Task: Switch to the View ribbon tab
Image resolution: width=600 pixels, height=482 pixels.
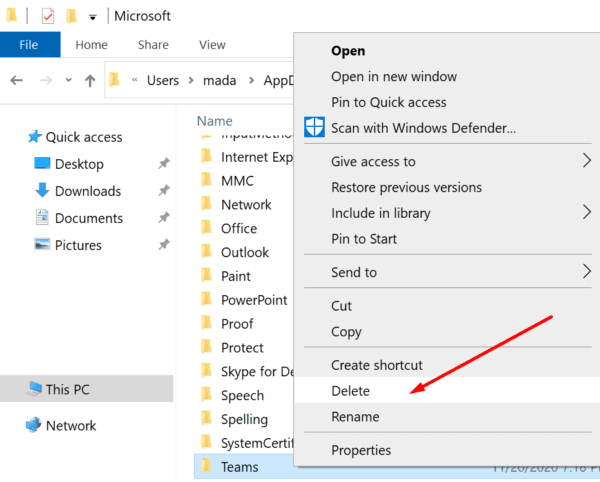Action: 212,45
